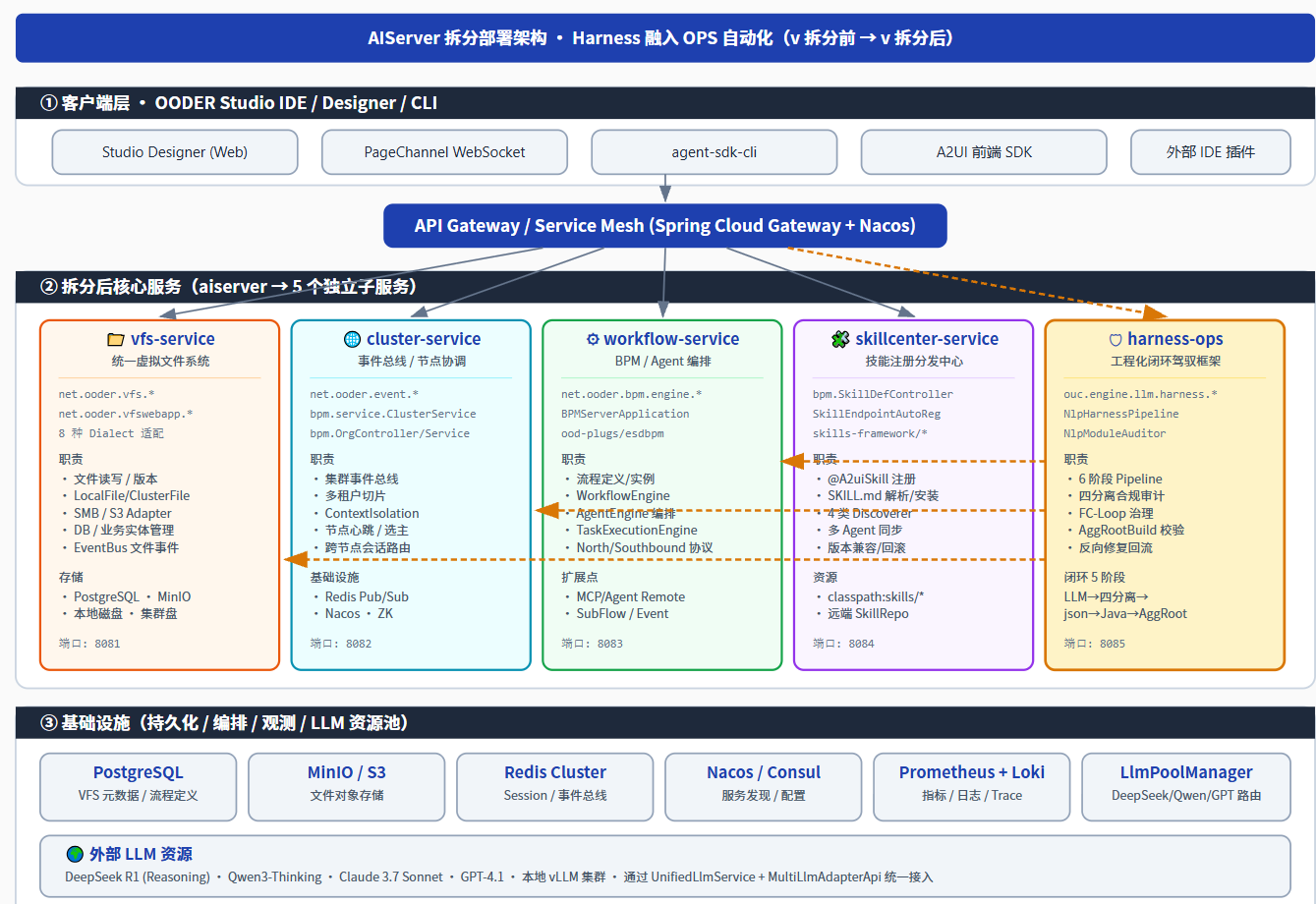Click the list item "EventBus 文件事件"

point(126,547)
